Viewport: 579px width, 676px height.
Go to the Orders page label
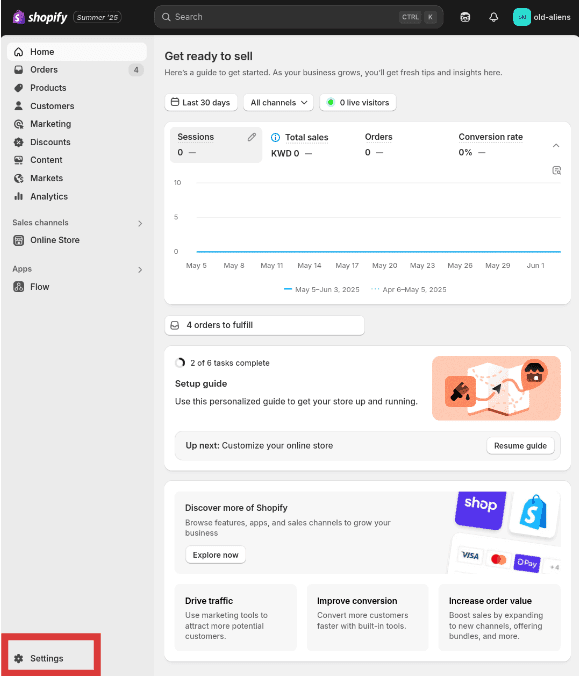(44, 70)
